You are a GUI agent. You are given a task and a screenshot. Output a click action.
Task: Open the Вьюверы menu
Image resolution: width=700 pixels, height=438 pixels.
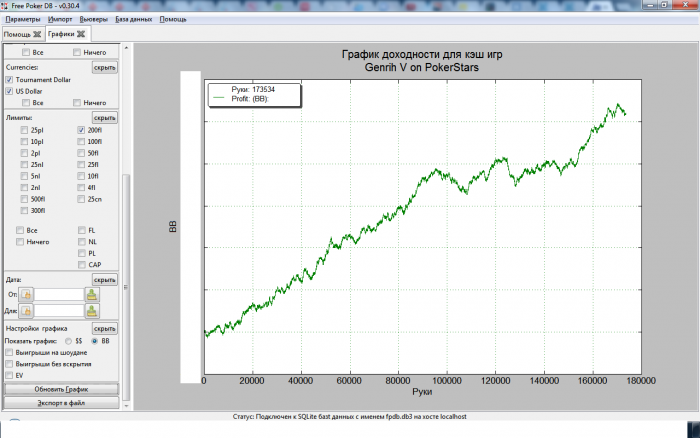pos(94,19)
